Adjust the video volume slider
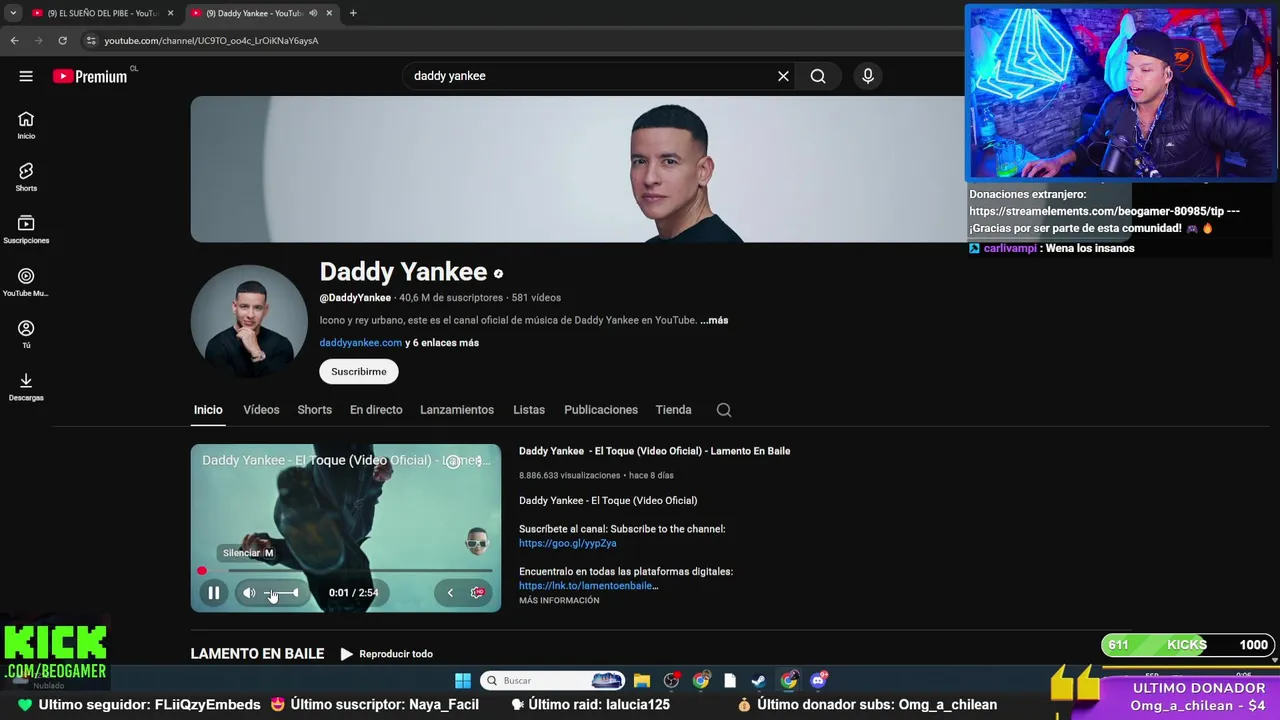This screenshot has height=720, width=1280. [281, 593]
